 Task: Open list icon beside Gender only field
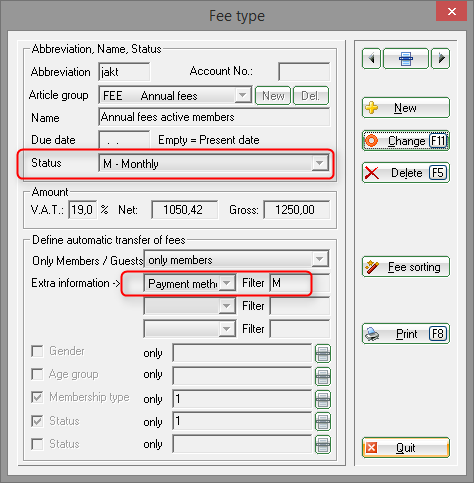tap(323, 353)
